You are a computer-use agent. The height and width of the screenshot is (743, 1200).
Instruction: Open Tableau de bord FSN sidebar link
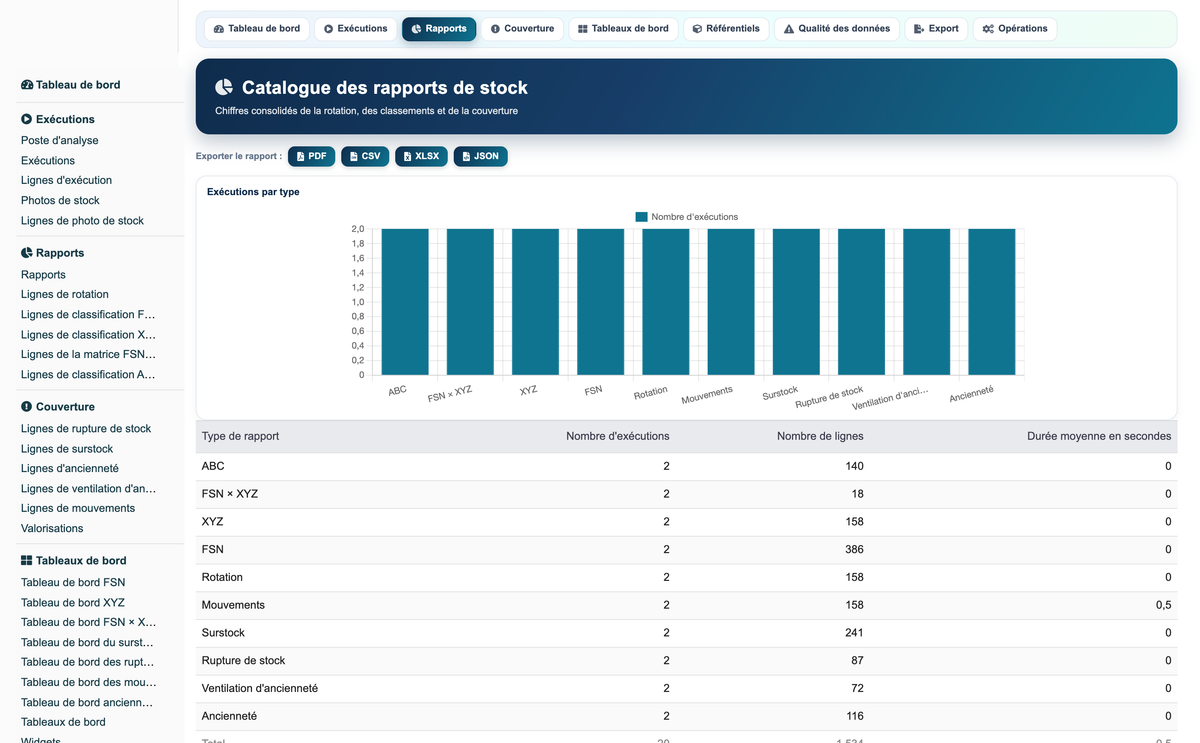73,583
